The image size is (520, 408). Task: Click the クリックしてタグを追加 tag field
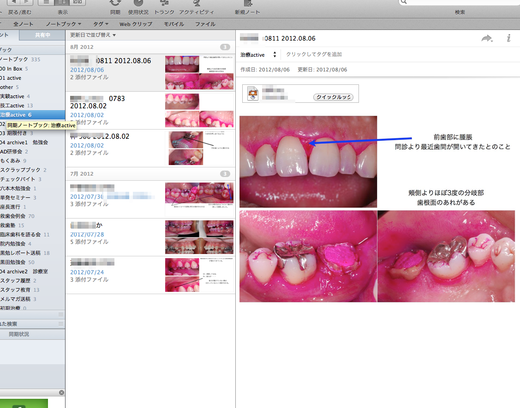tap(314, 54)
